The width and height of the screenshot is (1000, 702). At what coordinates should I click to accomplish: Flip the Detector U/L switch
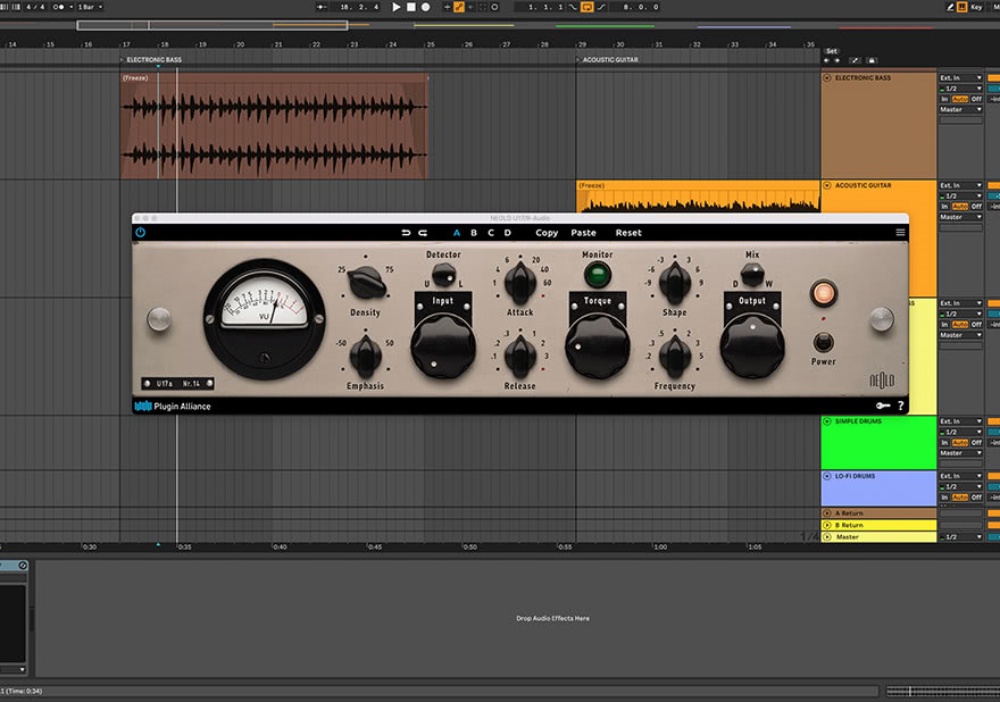pyautogui.click(x=444, y=275)
